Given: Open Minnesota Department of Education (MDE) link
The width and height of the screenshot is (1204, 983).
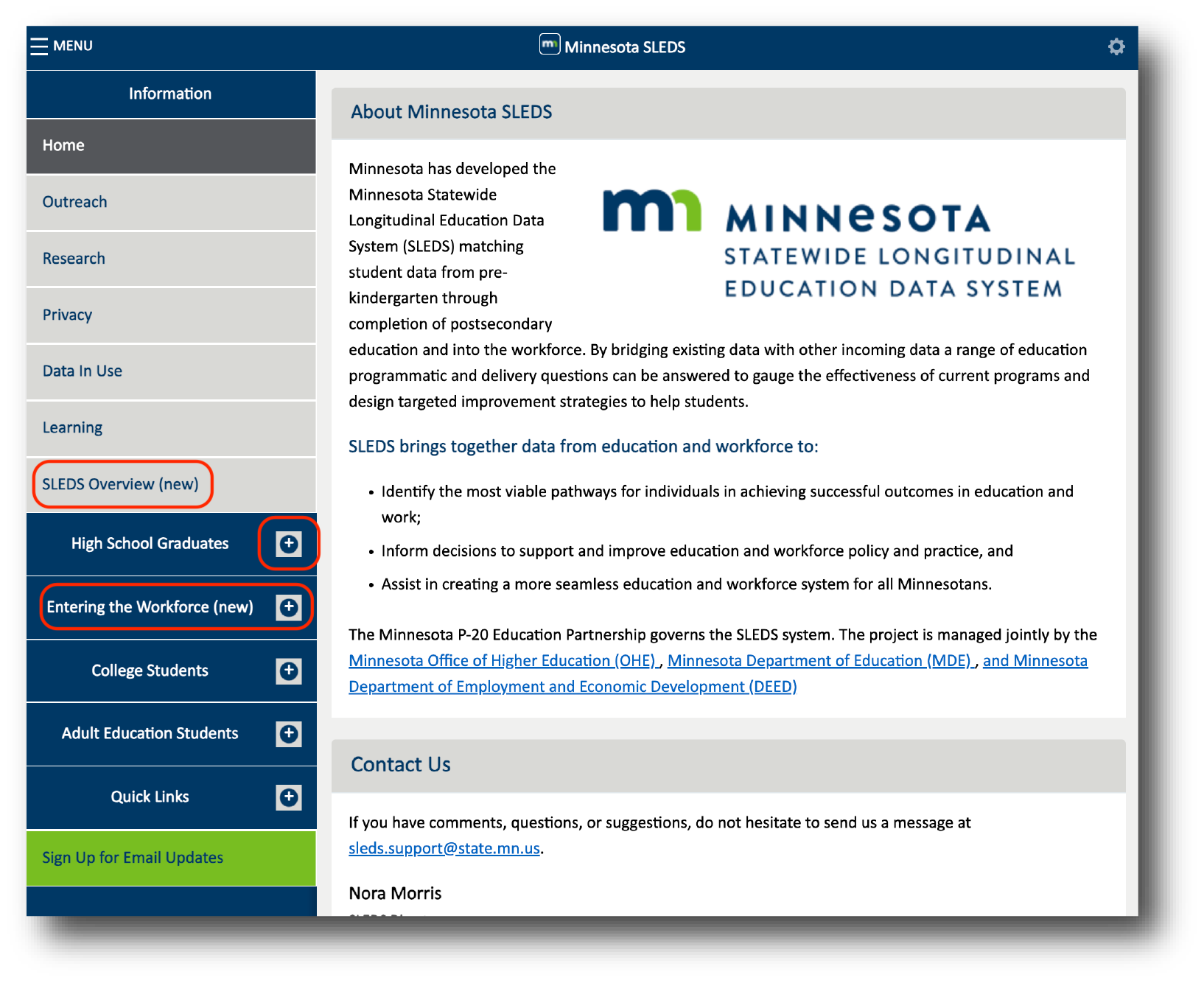Looking at the screenshot, I should 820,661.
